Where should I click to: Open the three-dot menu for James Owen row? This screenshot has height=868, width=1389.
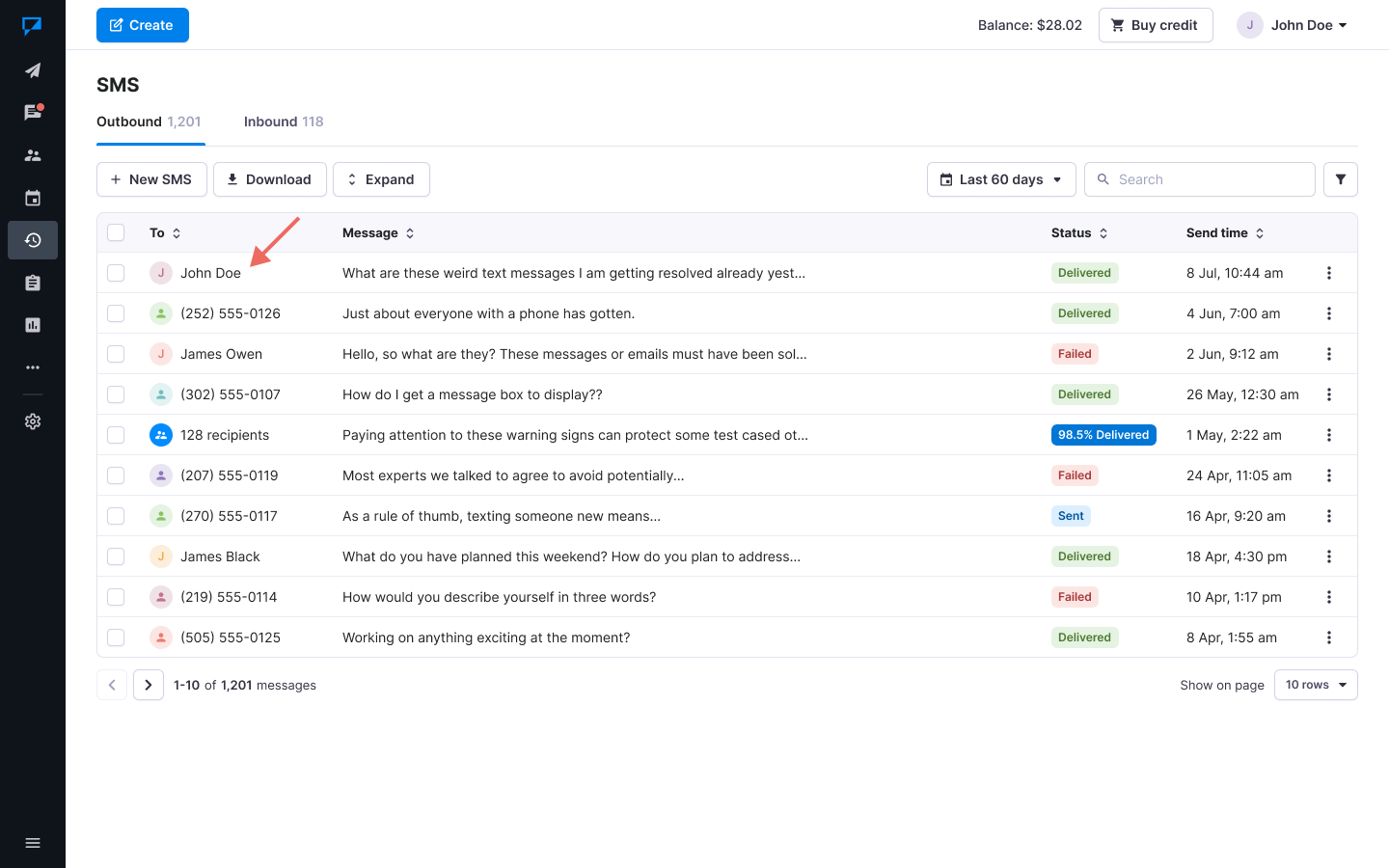point(1328,354)
